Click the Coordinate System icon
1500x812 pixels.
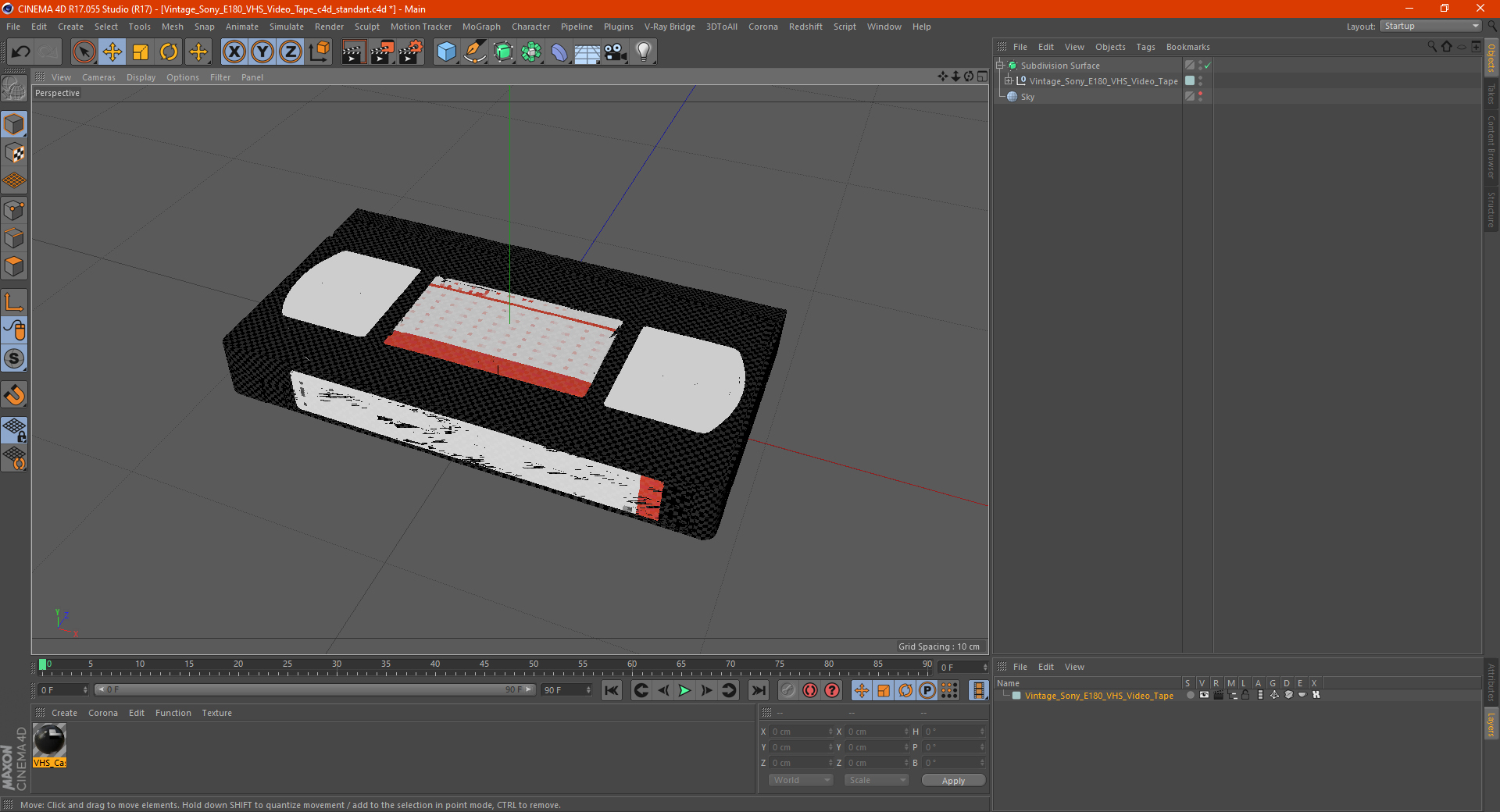tap(319, 52)
